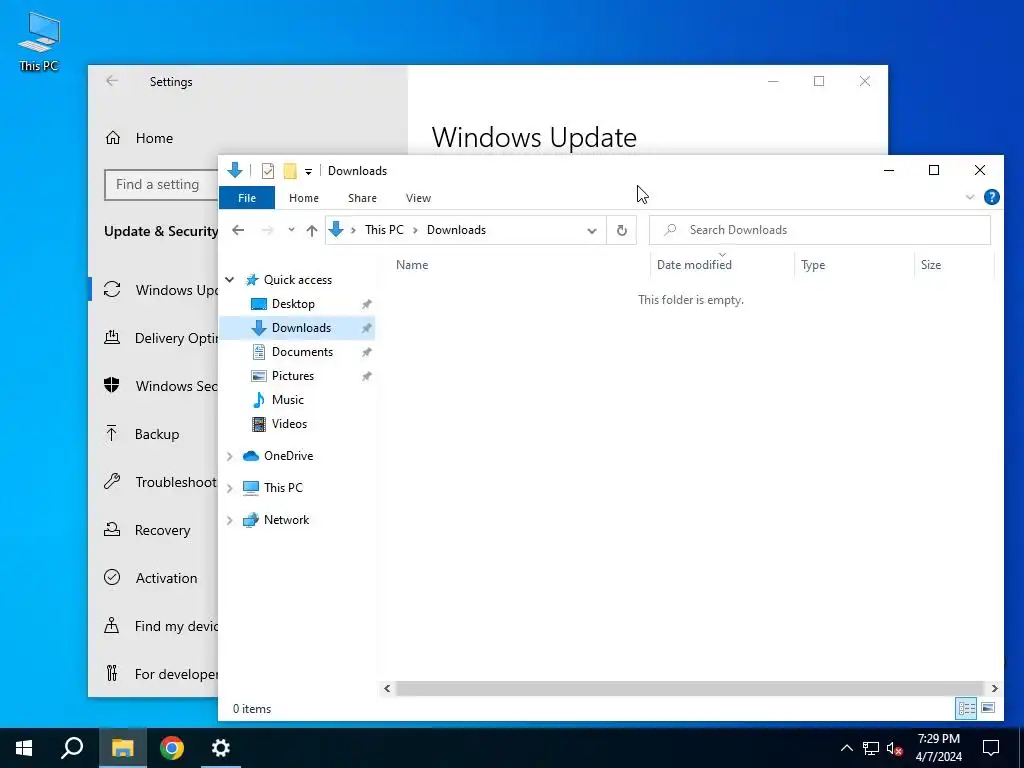Open the muted volume tray icon
1024x768 pixels.
click(x=895, y=748)
